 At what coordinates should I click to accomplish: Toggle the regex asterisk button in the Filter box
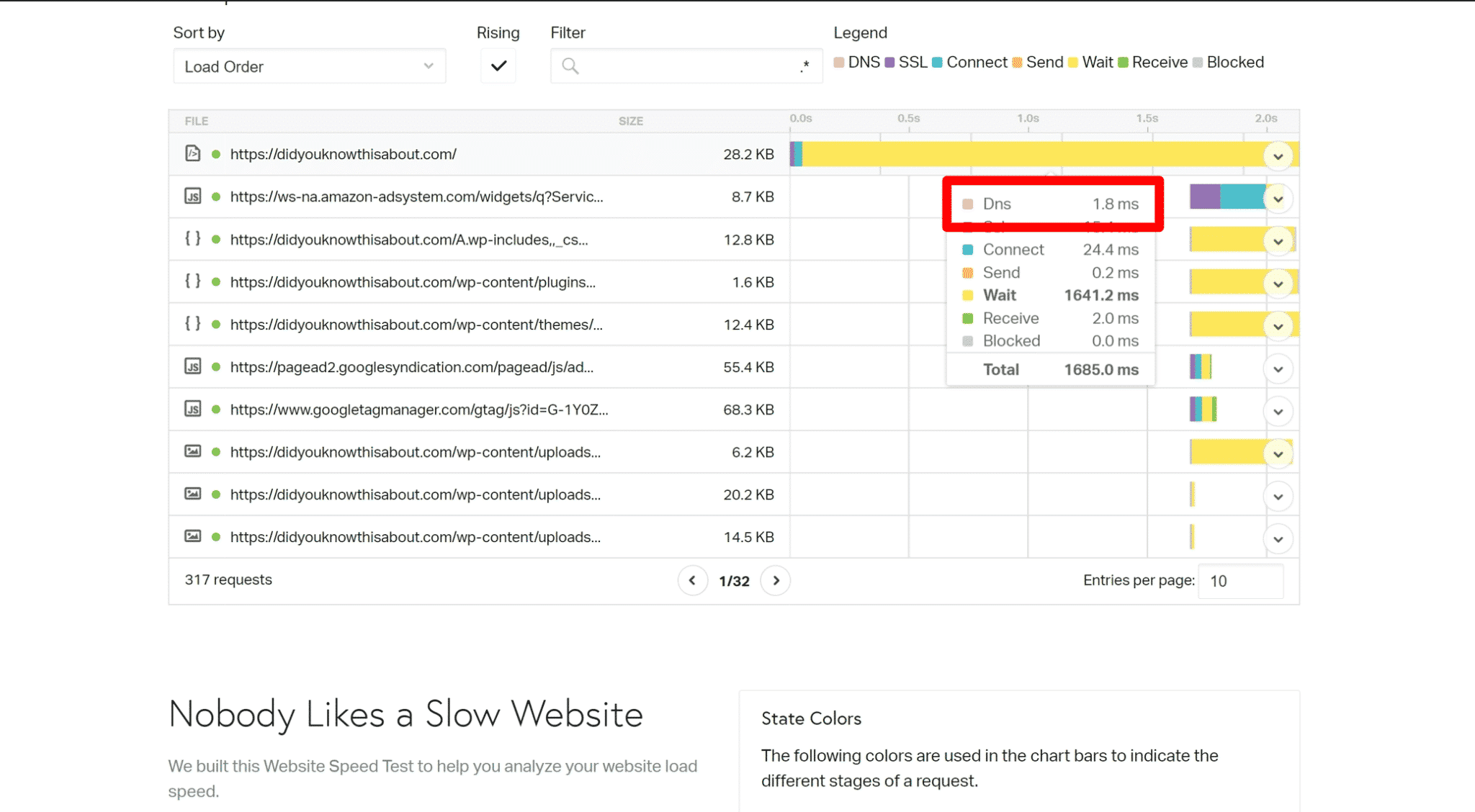click(x=804, y=66)
